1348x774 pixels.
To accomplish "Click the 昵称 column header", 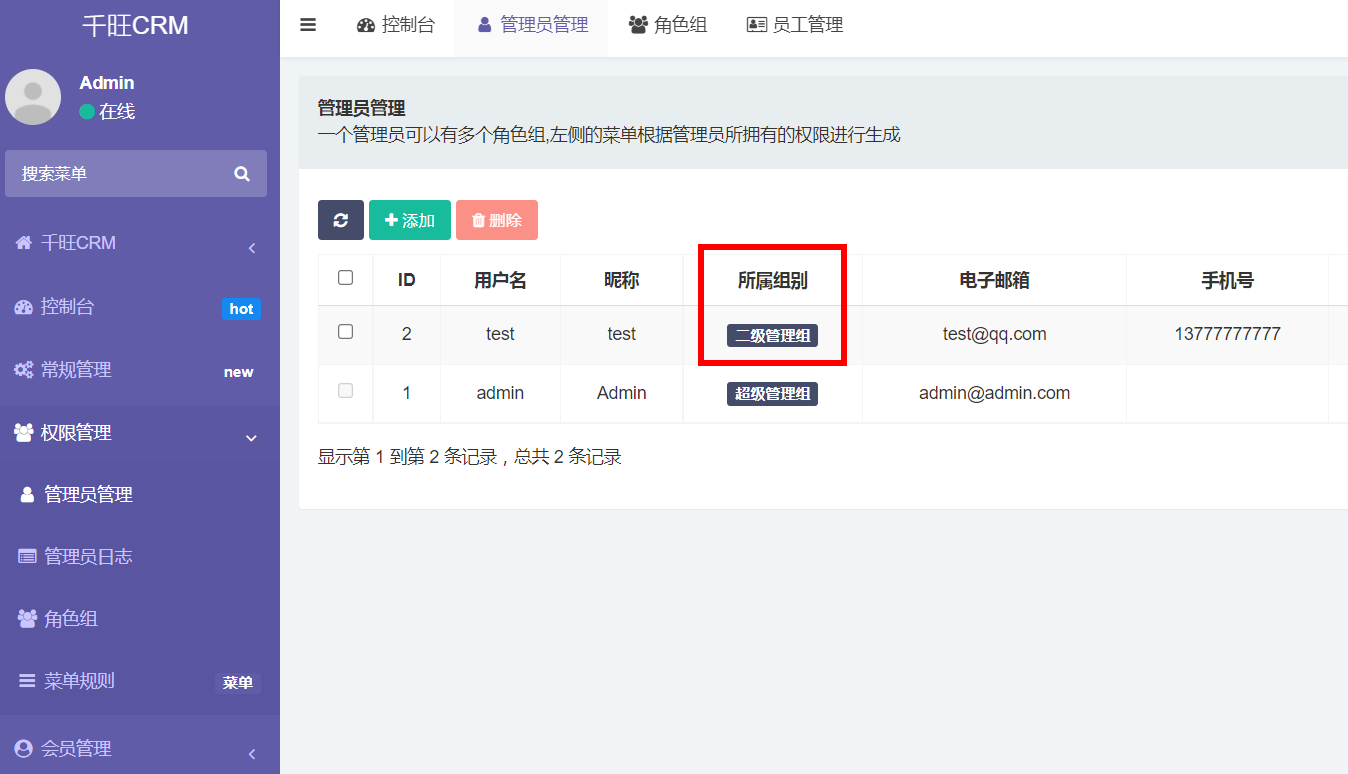I will click(x=621, y=281).
